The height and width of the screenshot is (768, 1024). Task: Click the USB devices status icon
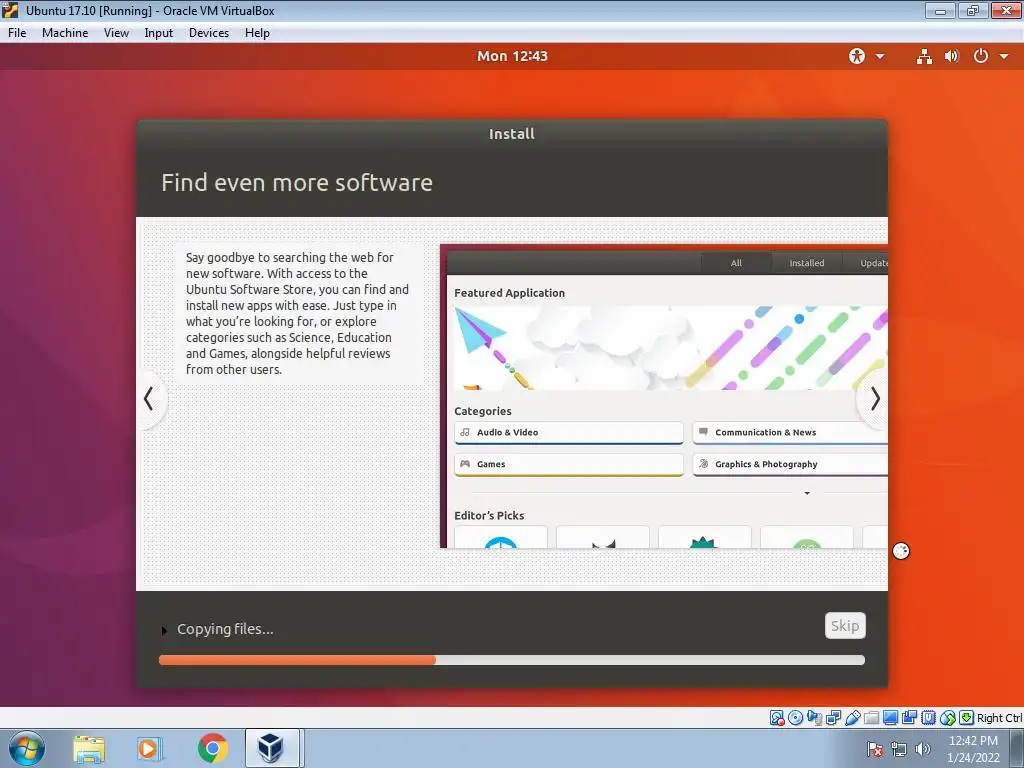[x=852, y=718]
